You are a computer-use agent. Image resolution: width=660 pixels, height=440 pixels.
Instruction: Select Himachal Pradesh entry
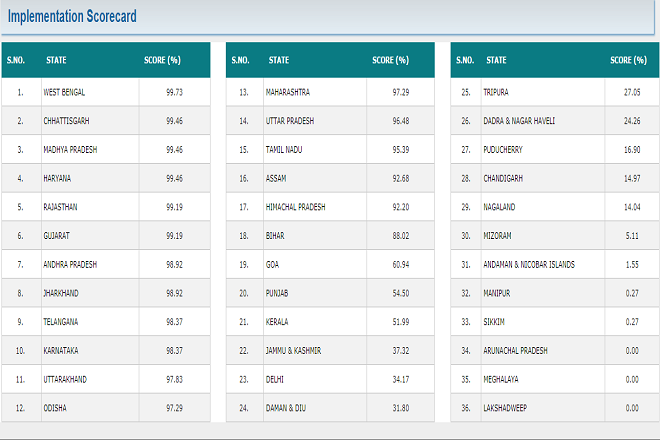coord(295,207)
